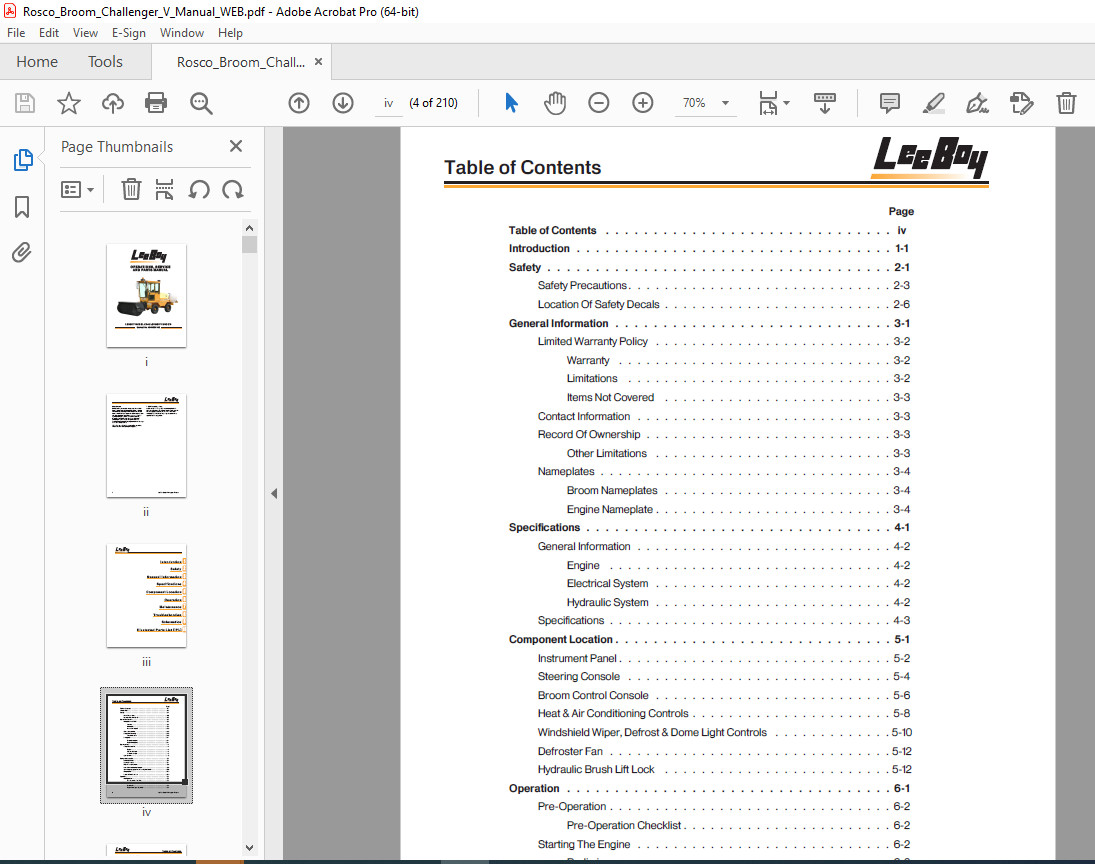Click the Introduction contents entry
The image size is (1095, 864).
pyautogui.click(x=708, y=249)
